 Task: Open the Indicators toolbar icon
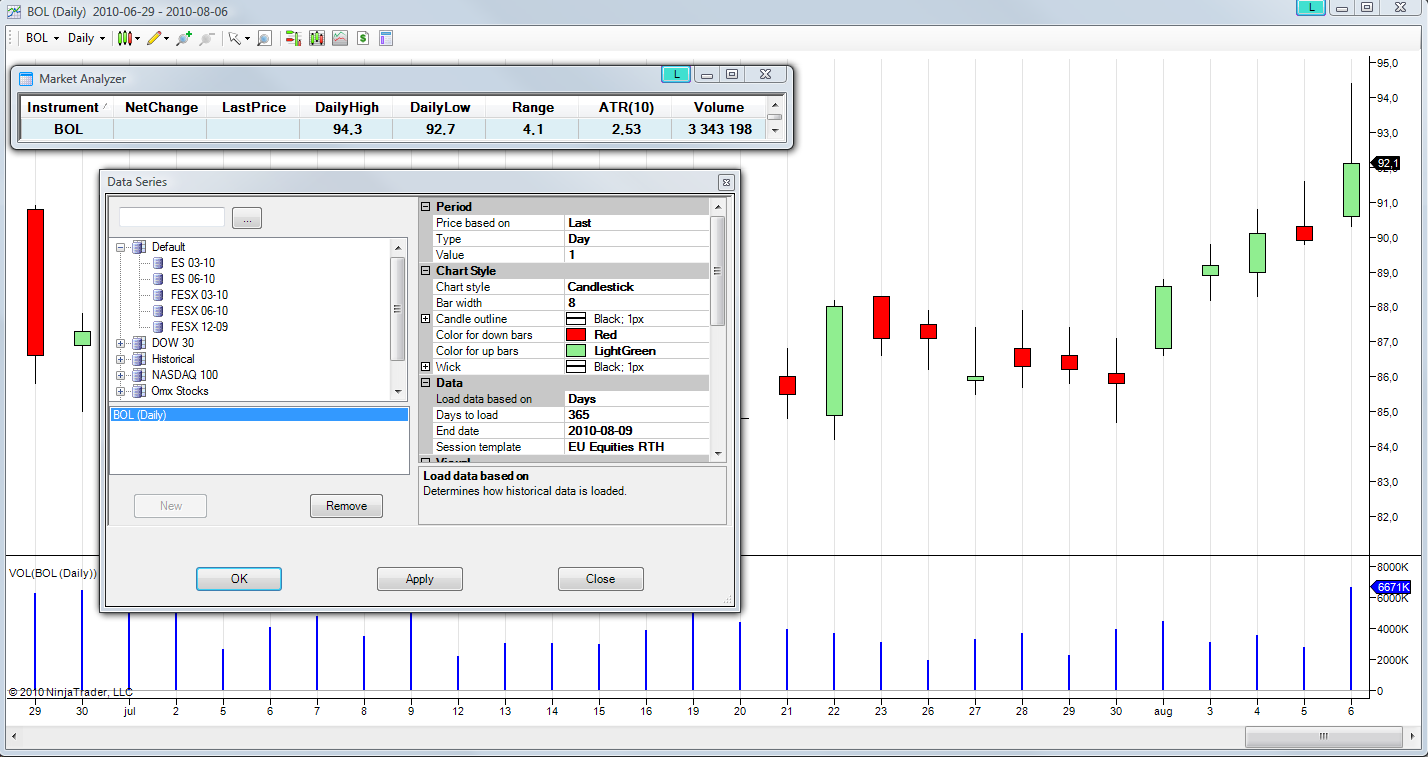tap(340, 38)
